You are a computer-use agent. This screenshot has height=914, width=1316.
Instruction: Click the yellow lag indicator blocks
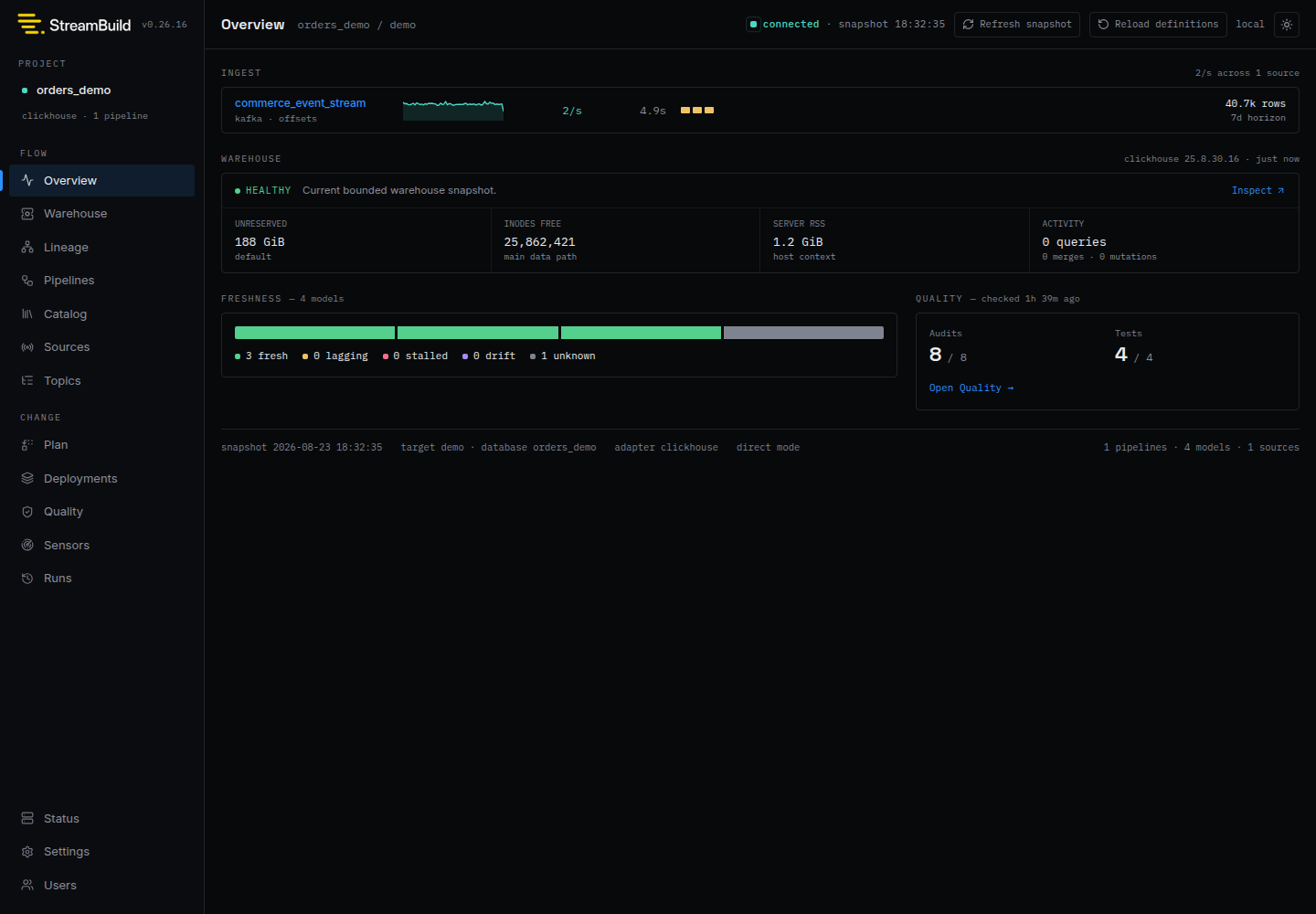tap(697, 111)
